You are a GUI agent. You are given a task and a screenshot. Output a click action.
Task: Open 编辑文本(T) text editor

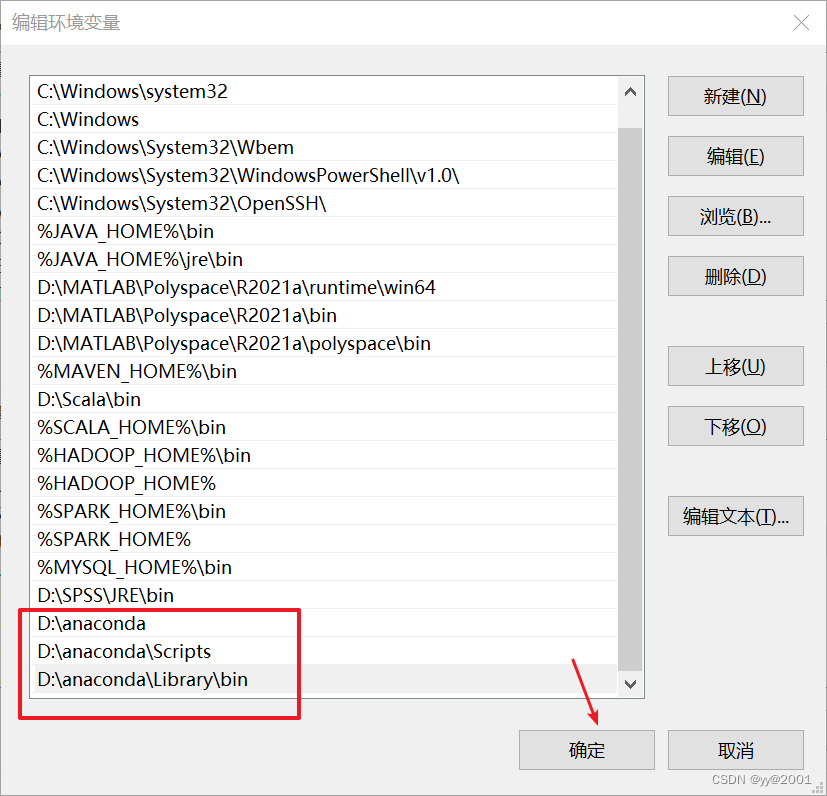pos(735,516)
